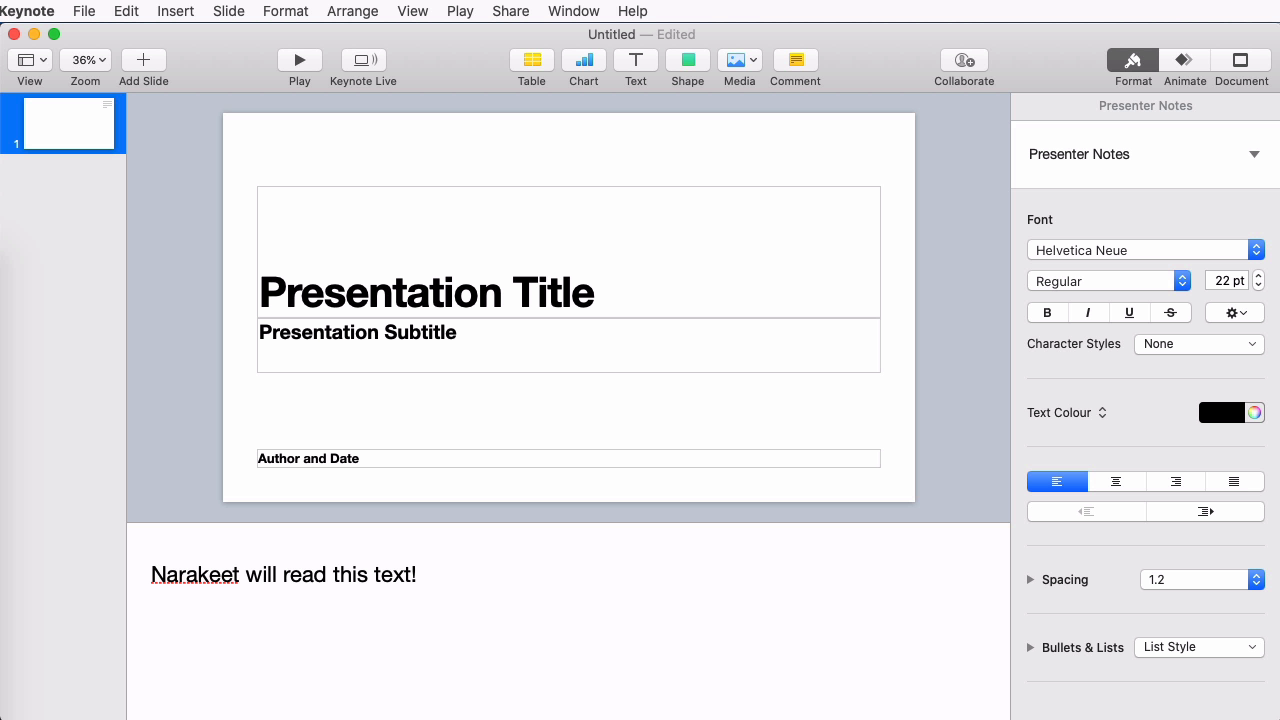This screenshot has height=720, width=1280.
Task: Insert a Text box
Action: (636, 60)
